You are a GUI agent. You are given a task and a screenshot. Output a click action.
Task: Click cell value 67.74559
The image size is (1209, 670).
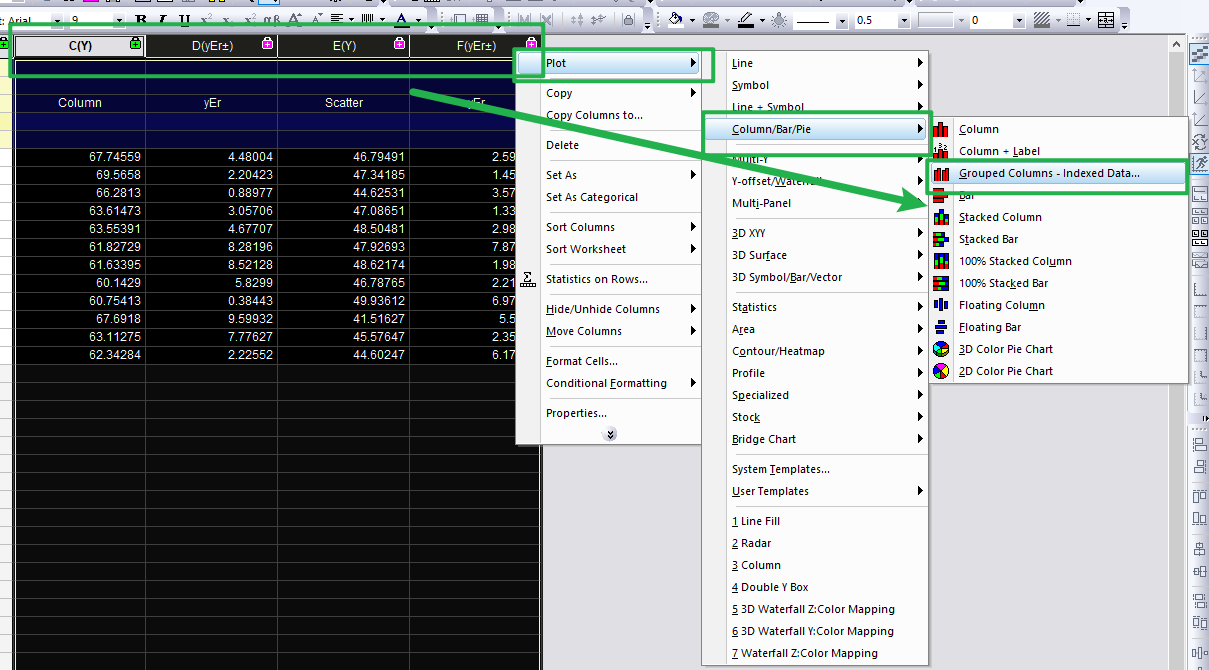pos(80,157)
